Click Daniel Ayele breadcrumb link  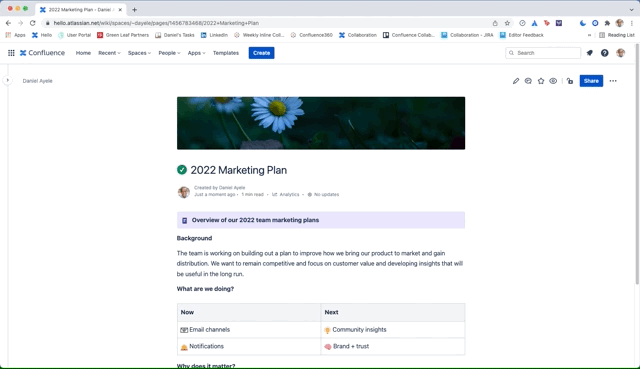[x=38, y=81]
